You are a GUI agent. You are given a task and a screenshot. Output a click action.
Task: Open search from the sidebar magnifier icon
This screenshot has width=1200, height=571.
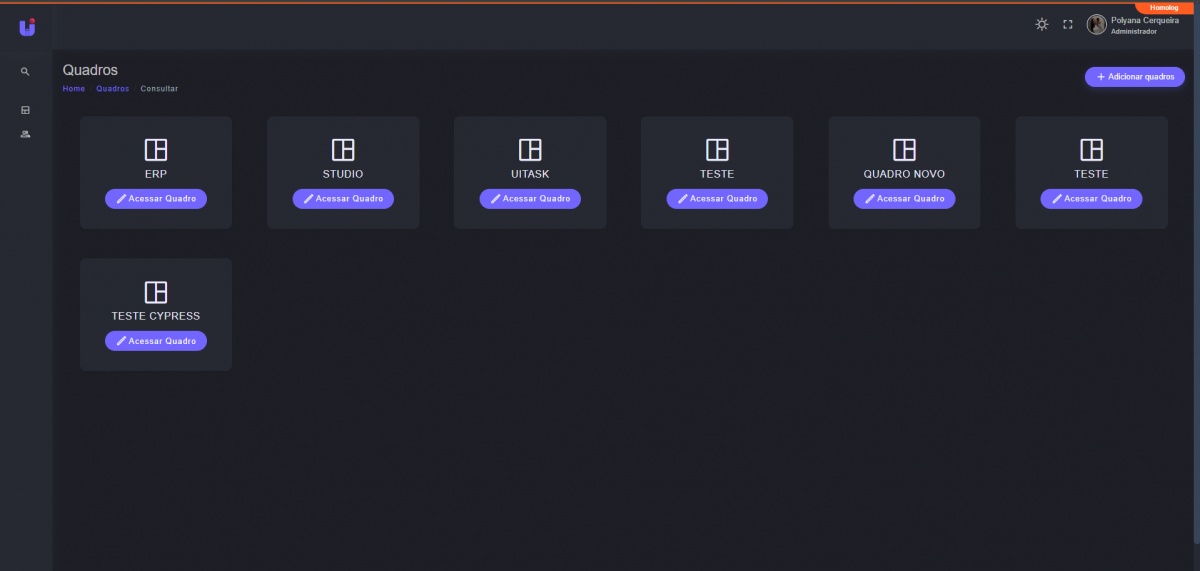coord(25,72)
